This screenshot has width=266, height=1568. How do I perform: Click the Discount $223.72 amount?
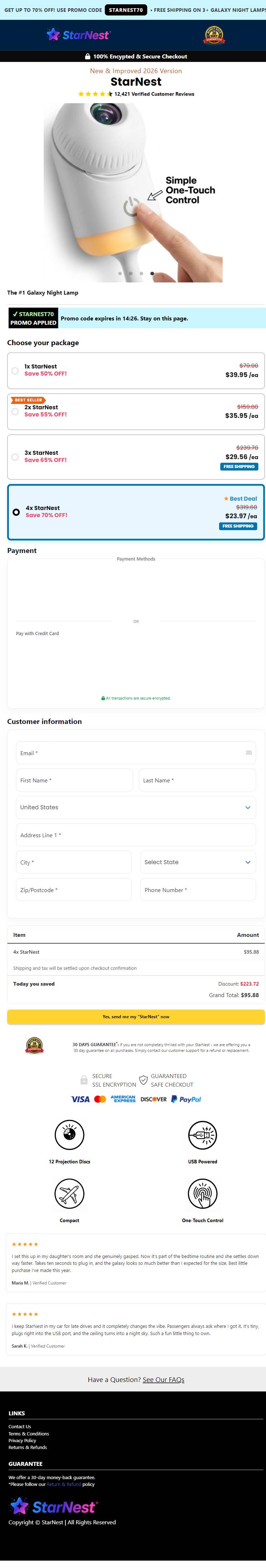click(x=250, y=983)
